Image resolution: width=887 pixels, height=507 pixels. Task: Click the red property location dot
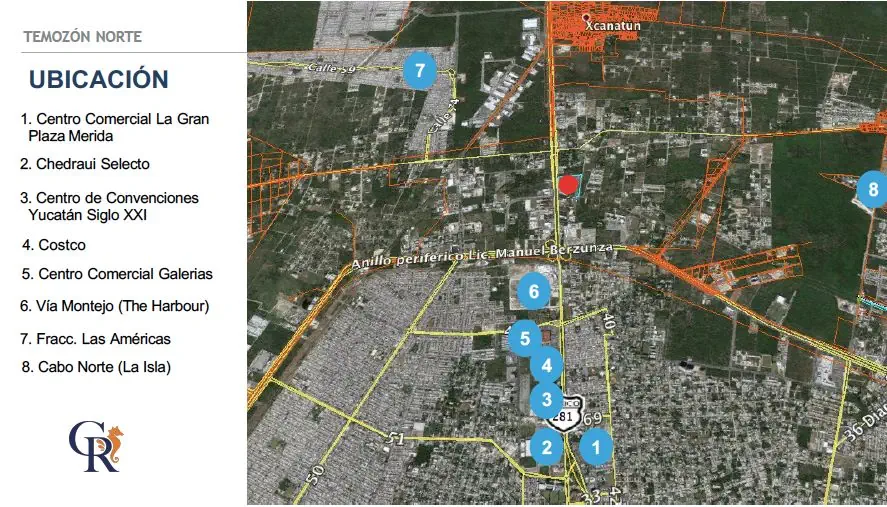pos(568,185)
